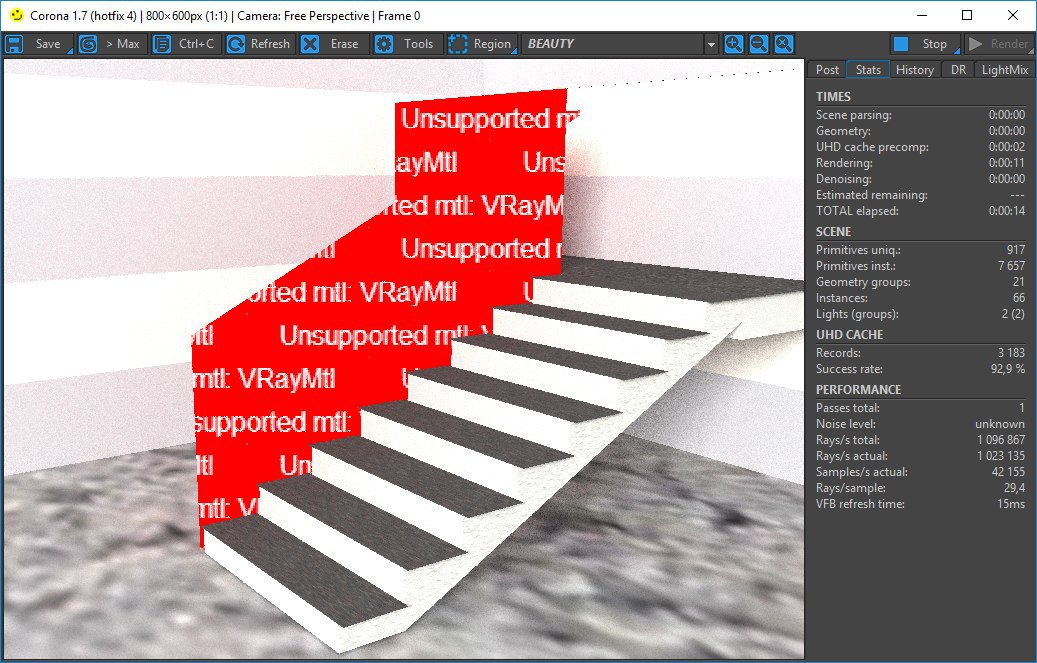Minimize the Corona frame buffer window
The image size is (1037, 663).
(922, 15)
